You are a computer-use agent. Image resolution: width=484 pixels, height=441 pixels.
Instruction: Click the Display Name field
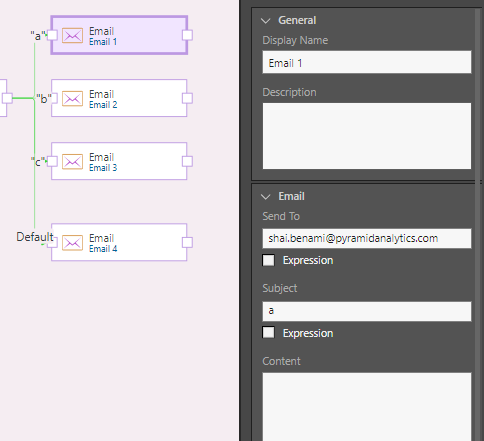(367, 62)
